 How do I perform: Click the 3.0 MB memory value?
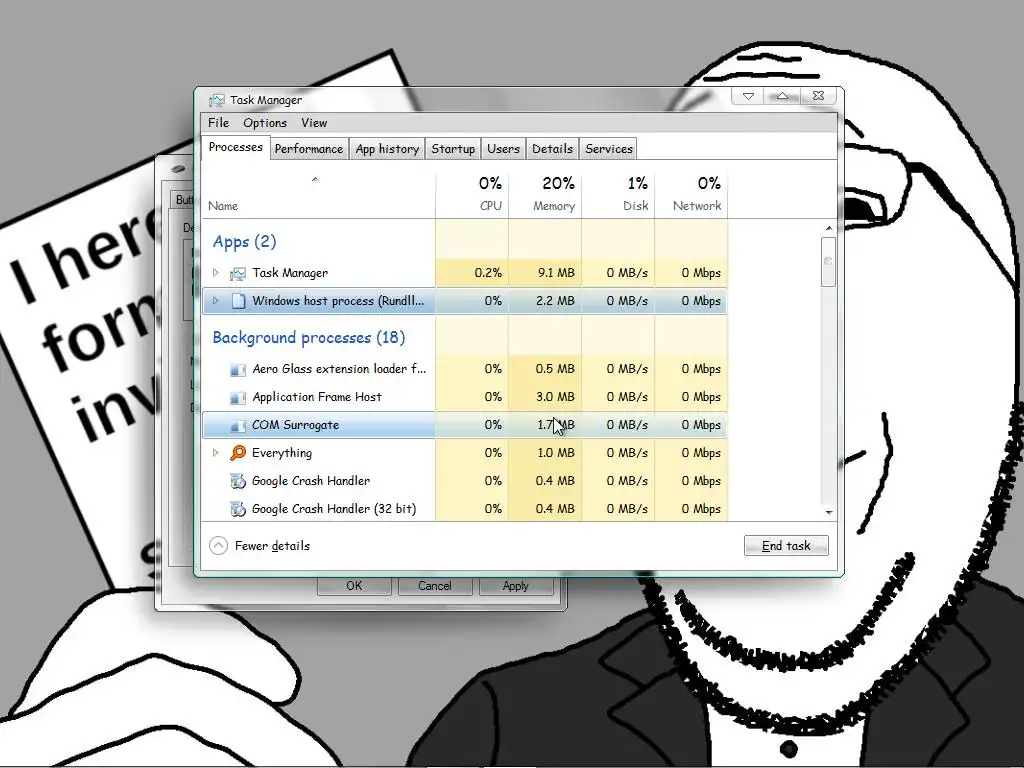(x=555, y=397)
